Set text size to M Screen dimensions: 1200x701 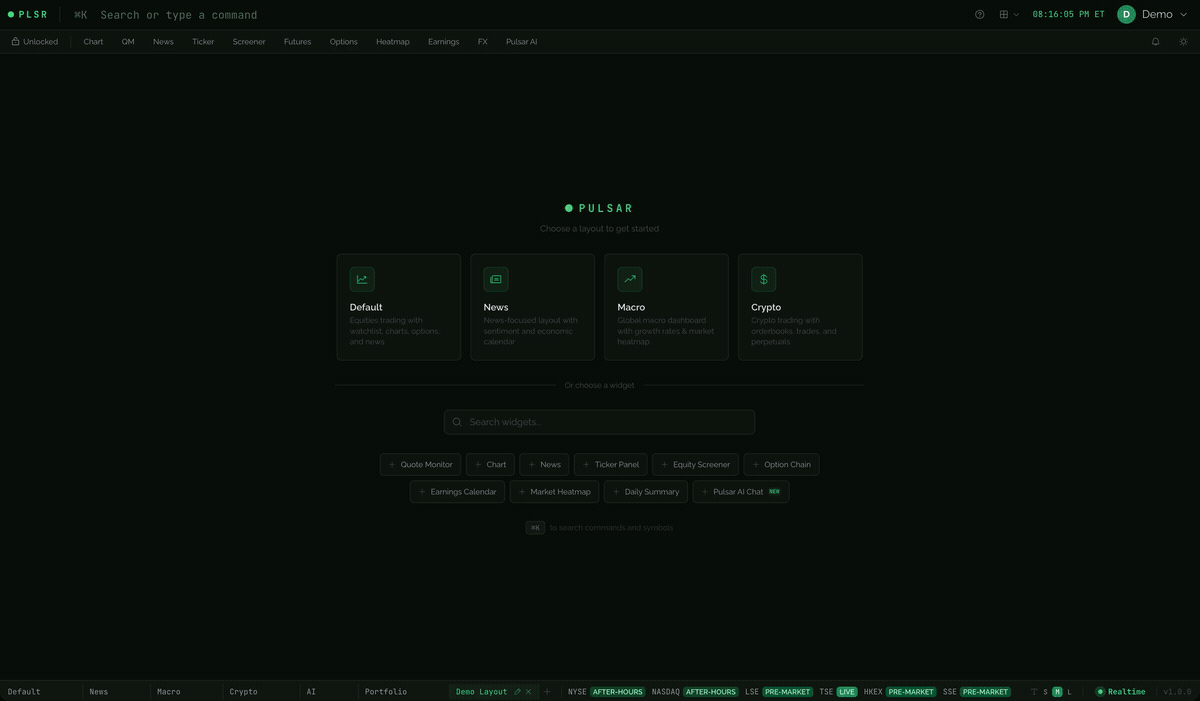click(1057, 692)
